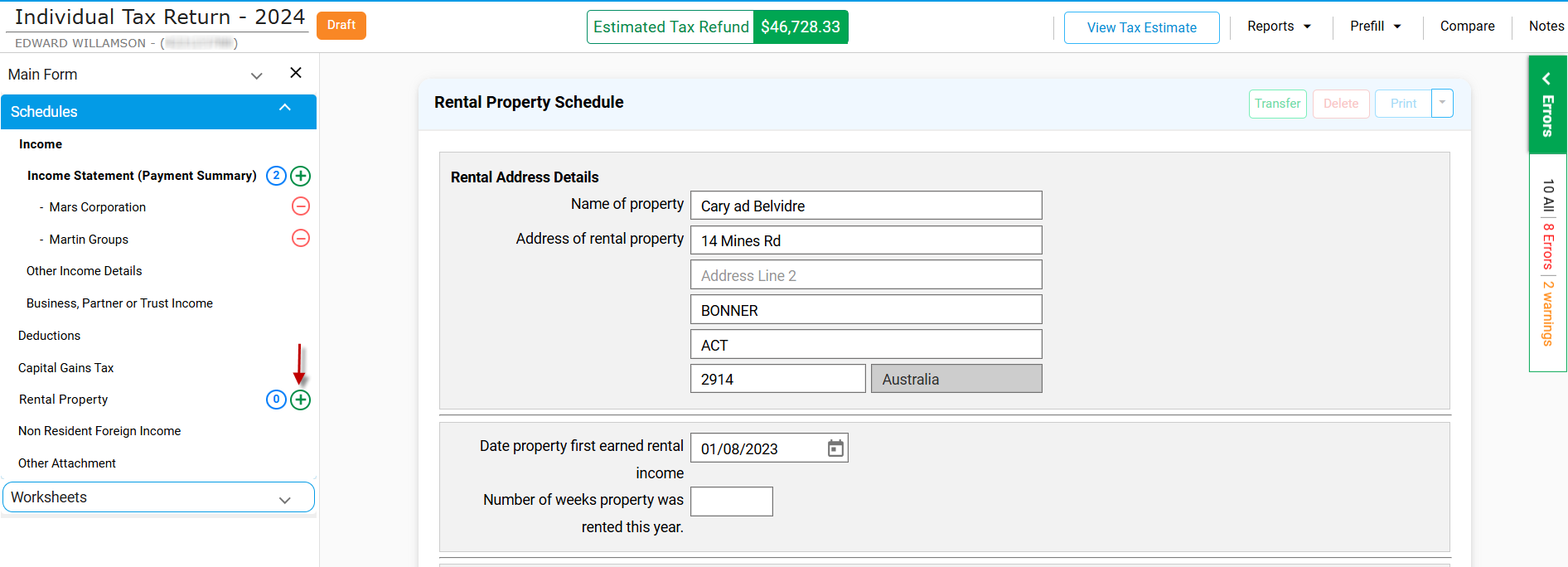This screenshot has width=1568, height=567.
Task: Open the Compare menu item
Action: coord(1467,27)
